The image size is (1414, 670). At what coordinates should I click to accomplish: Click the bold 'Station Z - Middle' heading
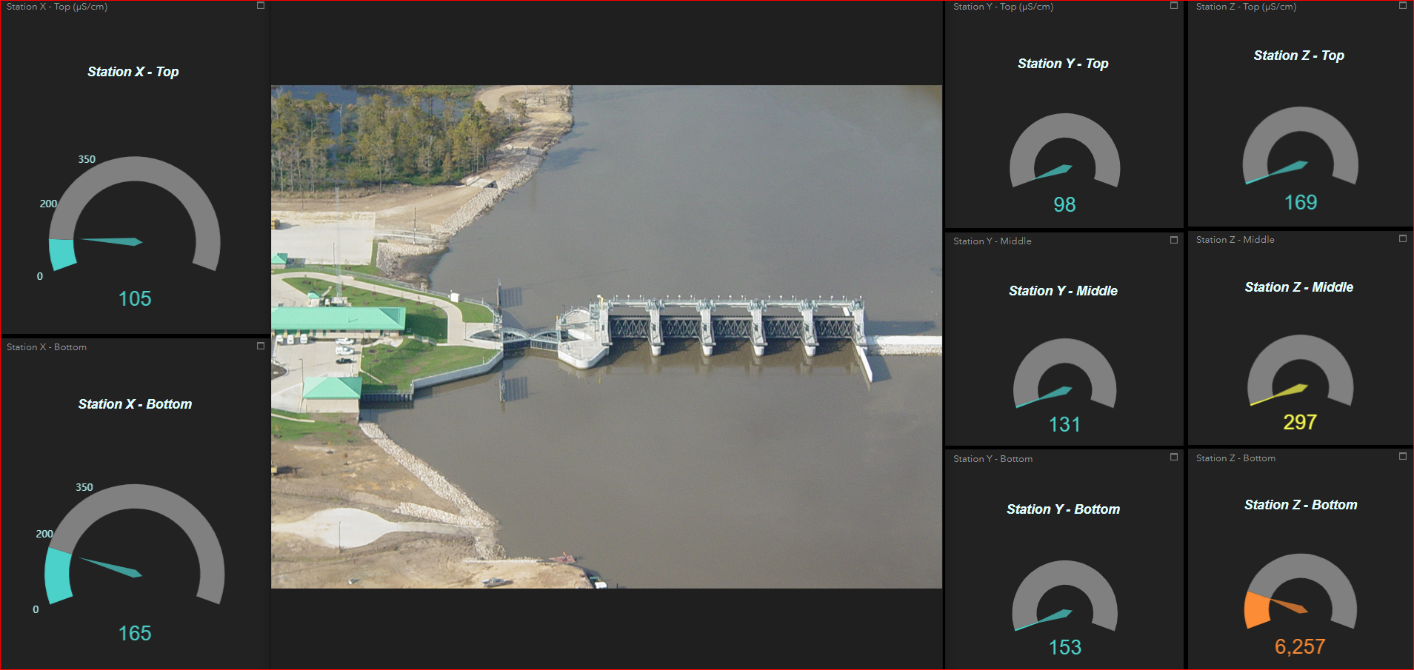click(x=1299, y=287)
